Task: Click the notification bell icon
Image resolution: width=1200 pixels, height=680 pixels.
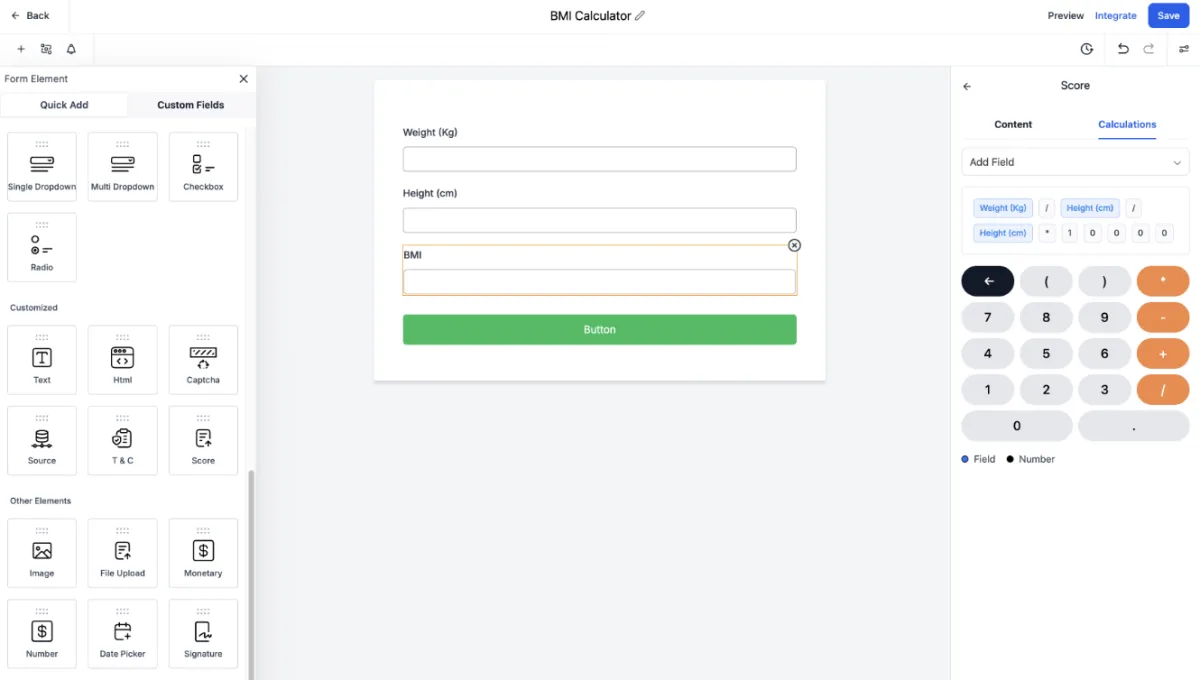Action: click(x=71, y=49)
